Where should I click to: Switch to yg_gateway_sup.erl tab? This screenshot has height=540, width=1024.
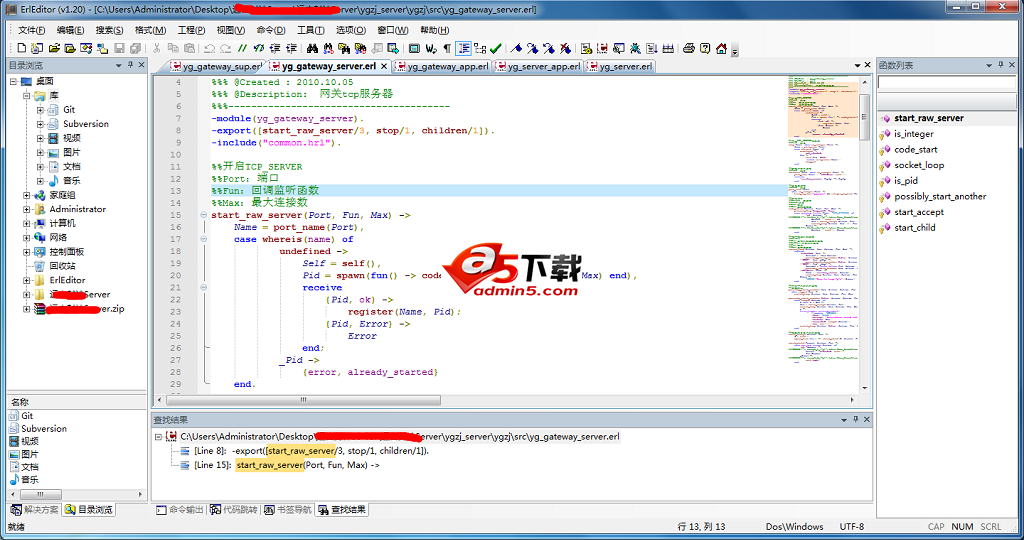click(216, 66)
